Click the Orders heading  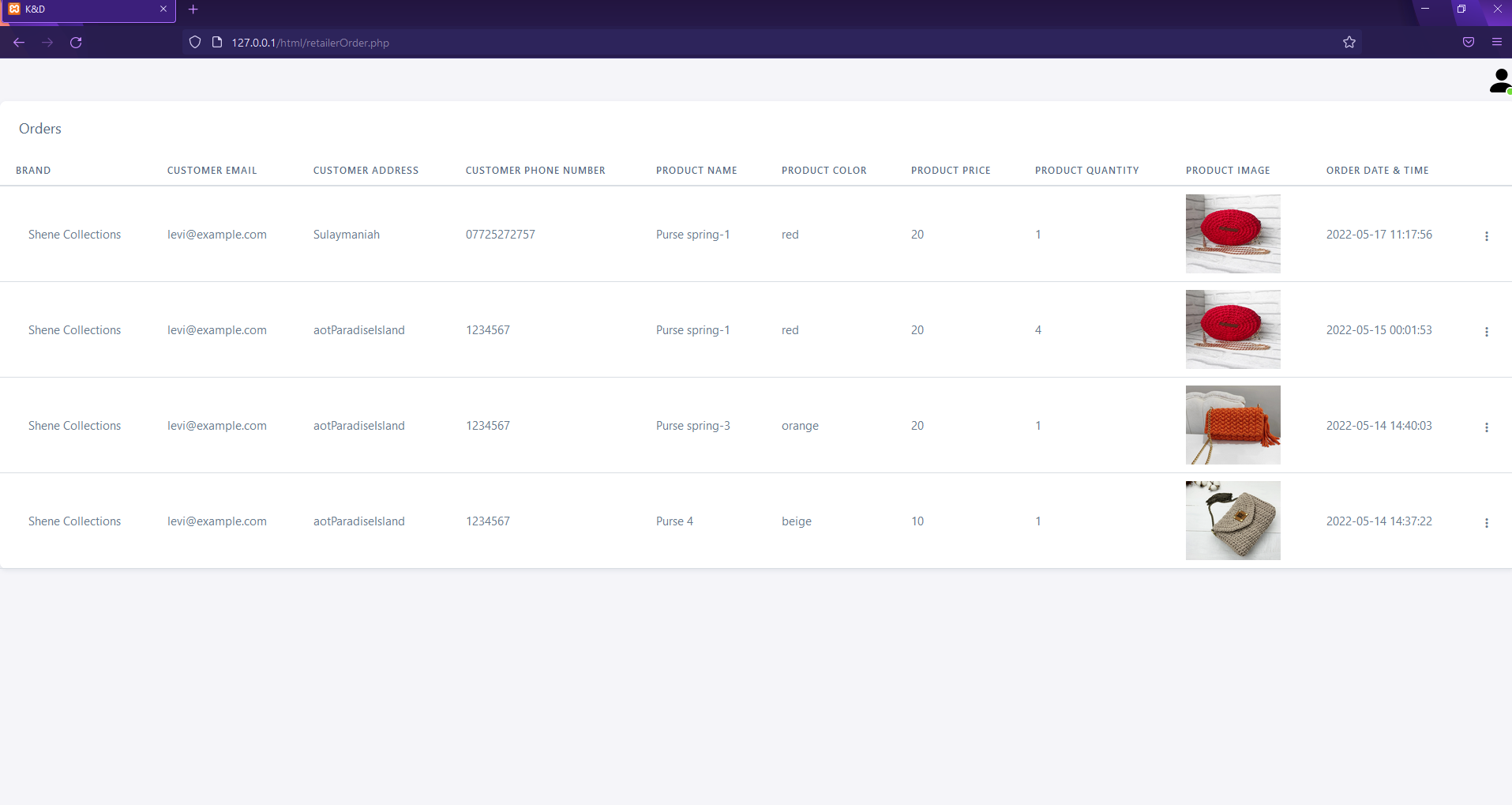(x=40, y=129)
